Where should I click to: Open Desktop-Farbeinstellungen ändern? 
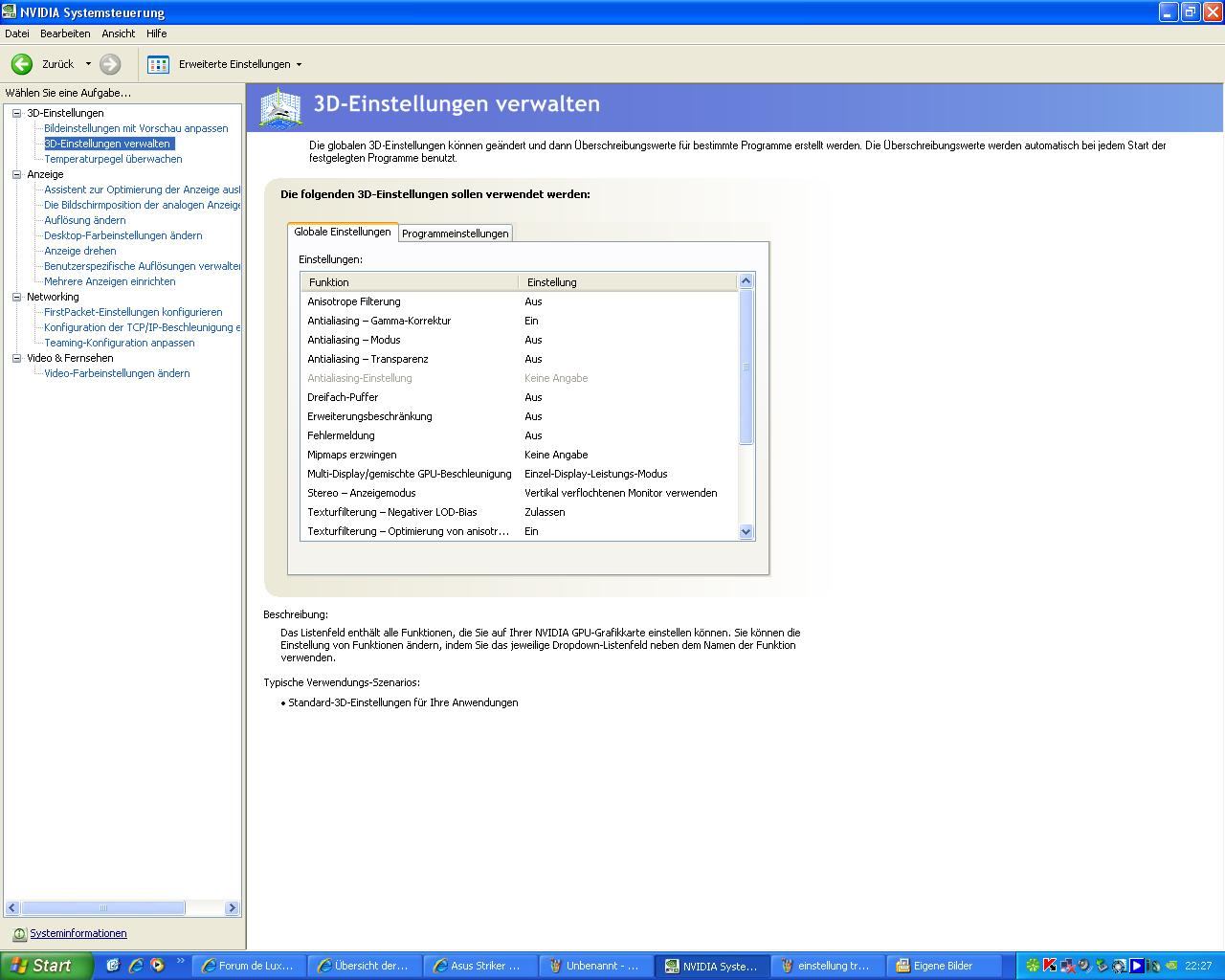[122, 235]
